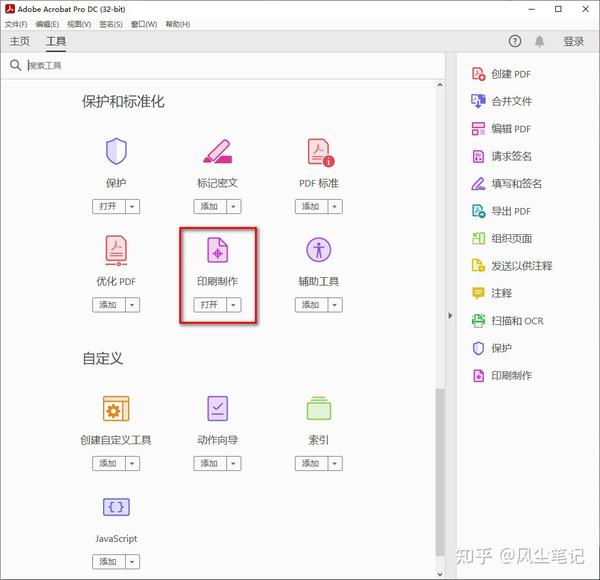Open 创建 PDF from the right sidebar
Screen dimensions: 600x580
(501, 74)
